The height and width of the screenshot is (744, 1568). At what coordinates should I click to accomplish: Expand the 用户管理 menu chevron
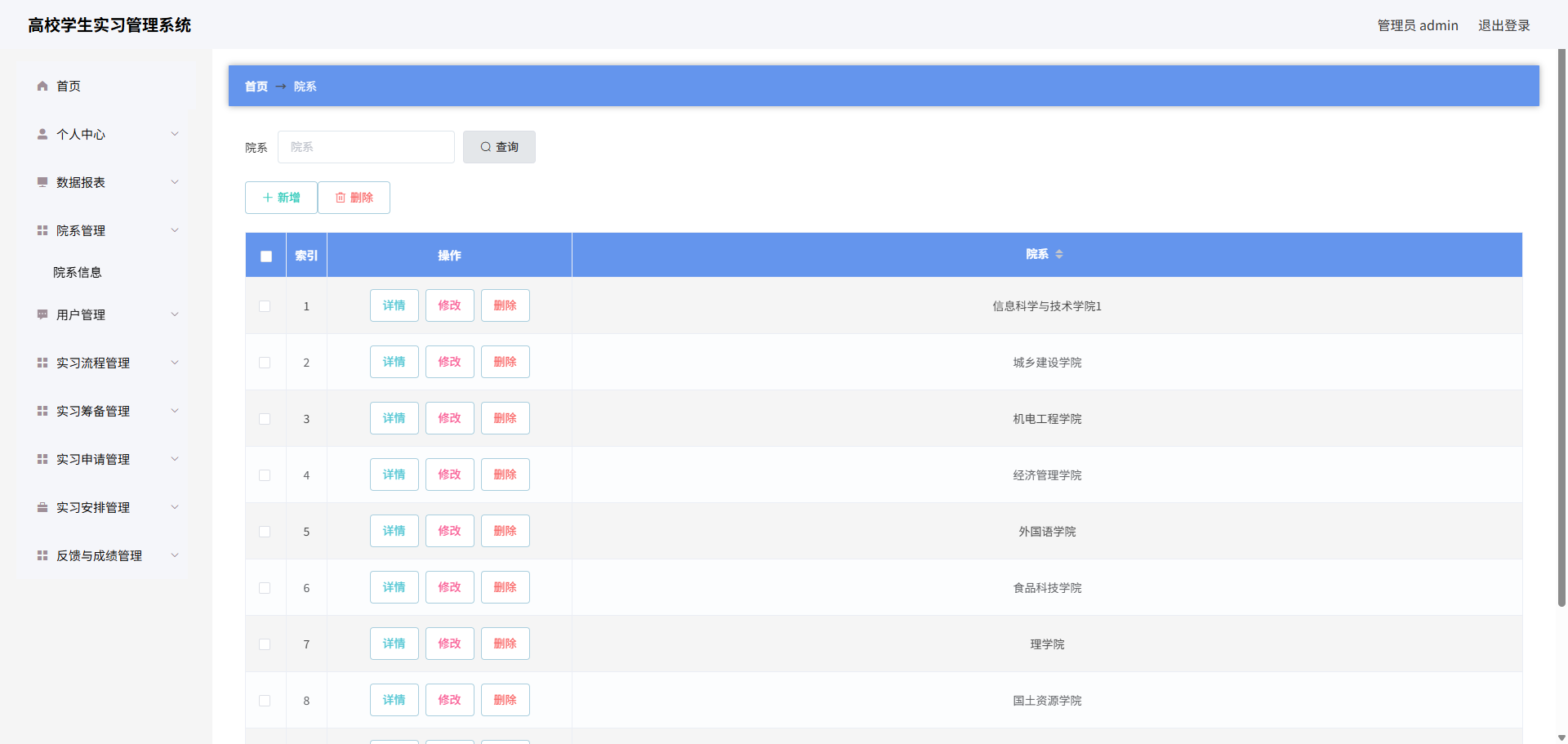(174, 314)
